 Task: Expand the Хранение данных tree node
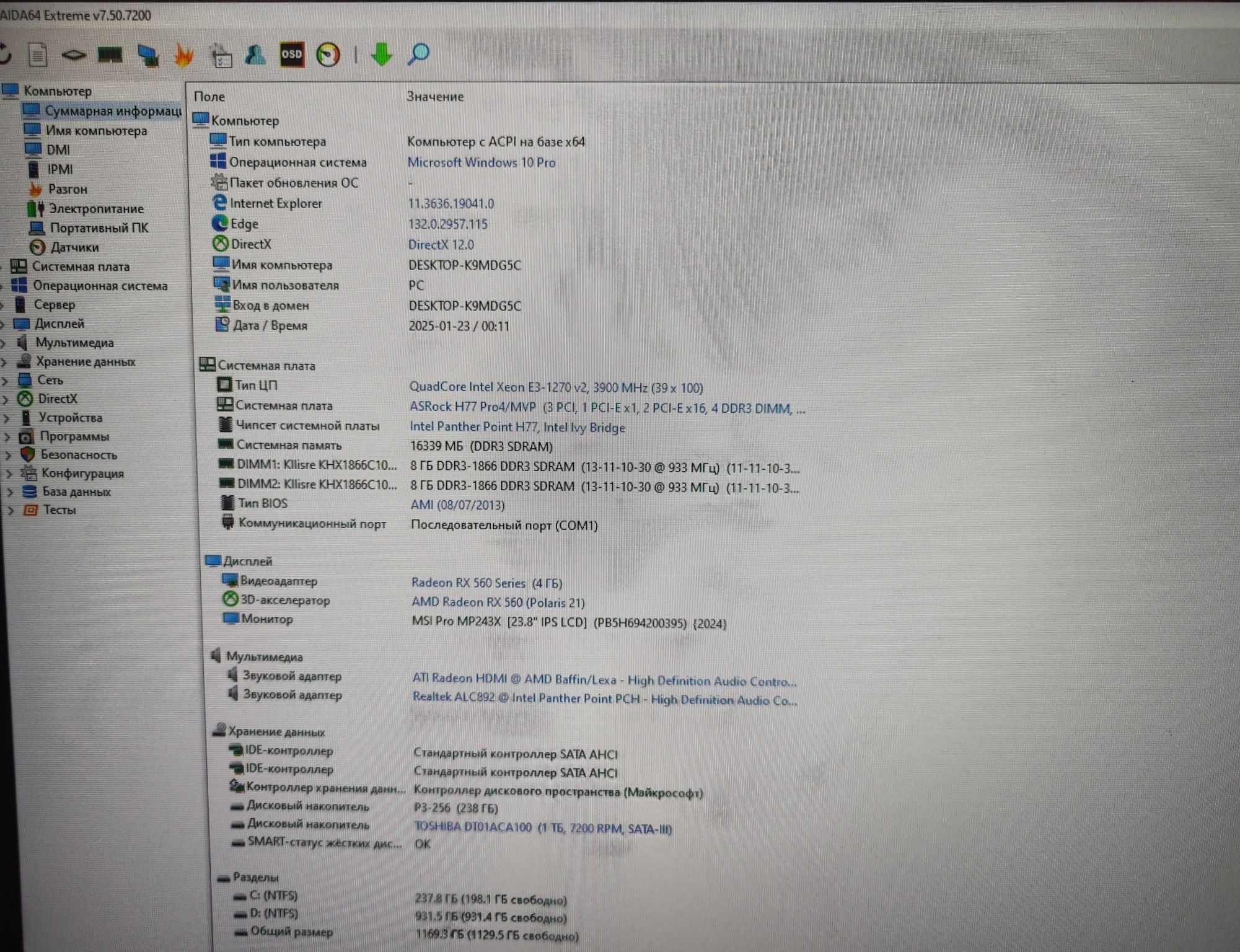click(x=4, y=362)
